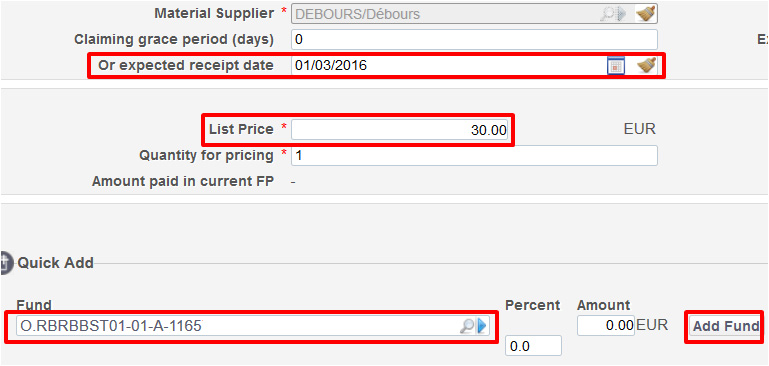Click the Quick Add heading text
This screenshot has width=769, height=366.
[55, 263]
